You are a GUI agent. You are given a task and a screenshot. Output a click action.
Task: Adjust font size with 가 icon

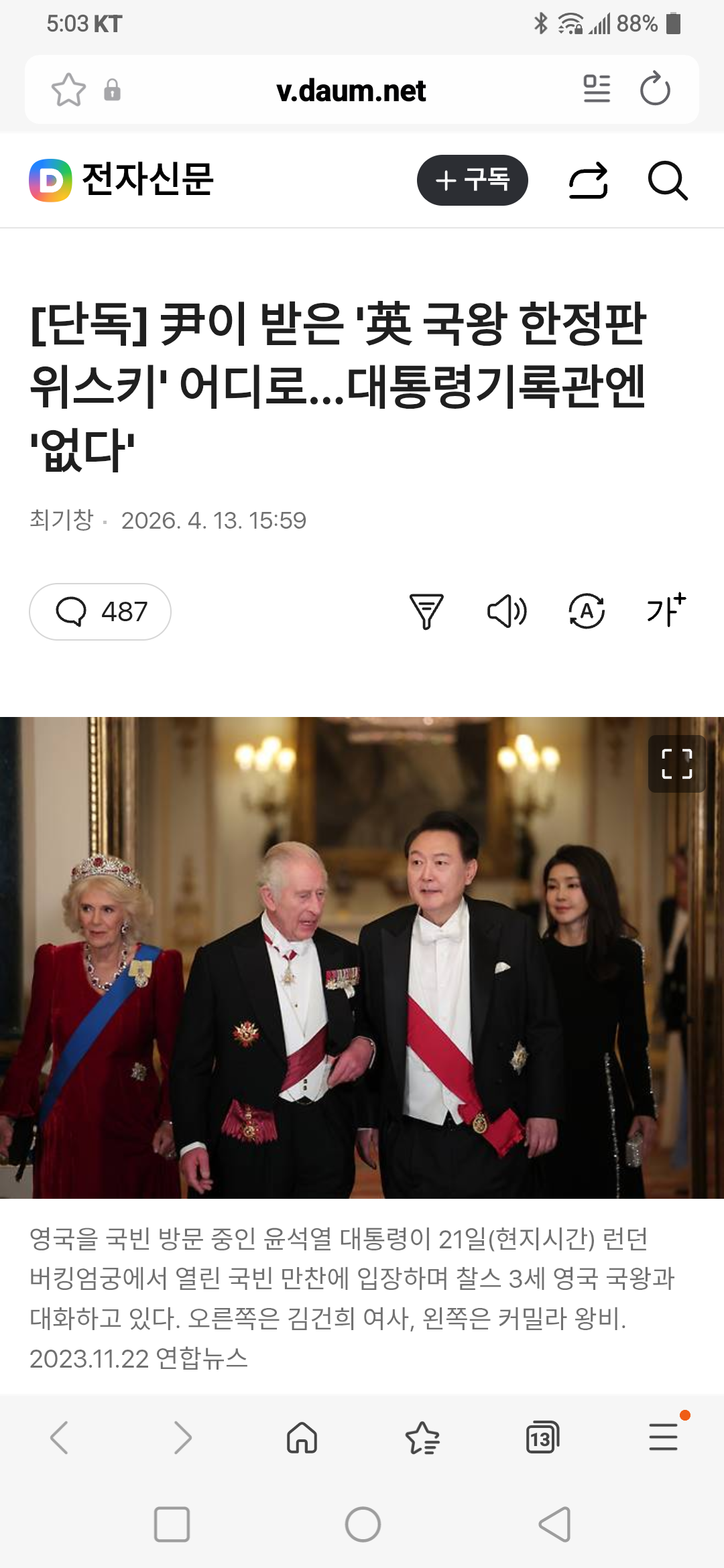point(666,610)
